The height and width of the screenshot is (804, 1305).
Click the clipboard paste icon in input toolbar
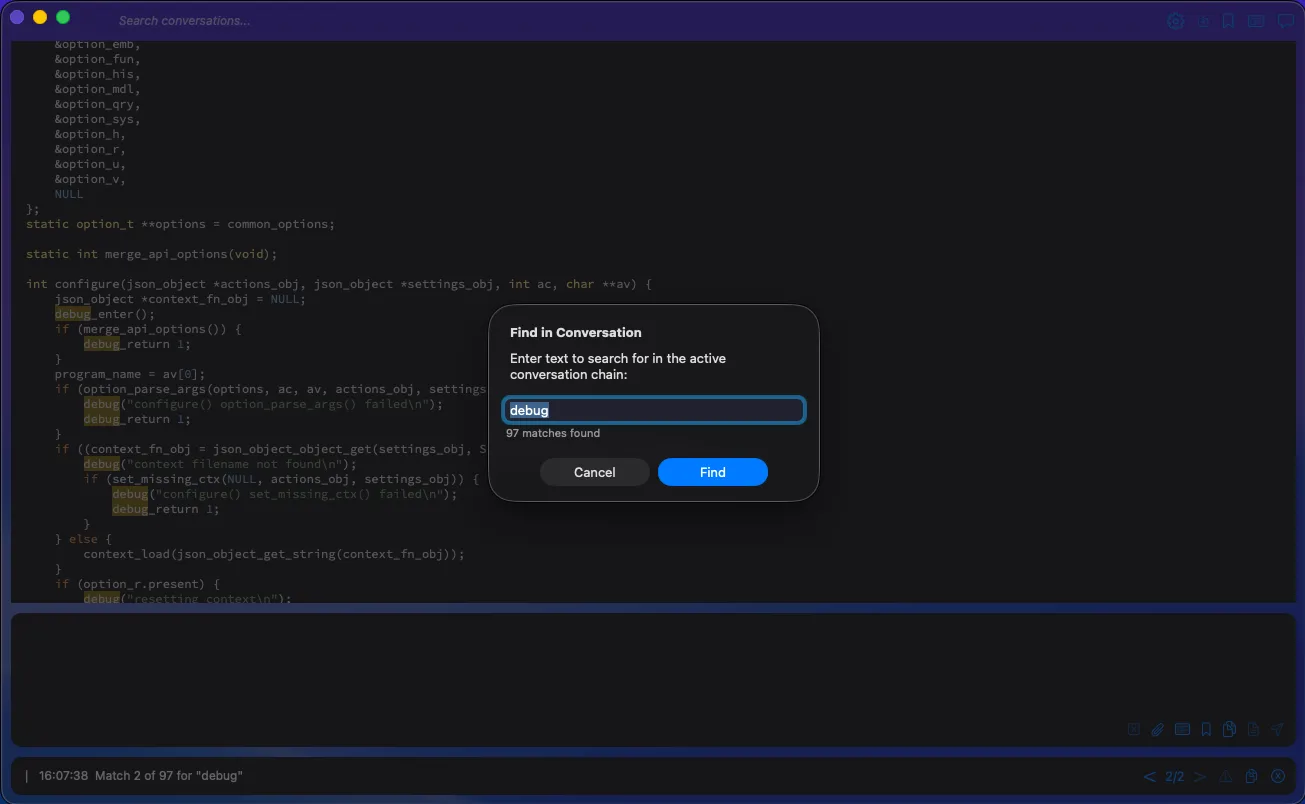(x=1230, y=730)
